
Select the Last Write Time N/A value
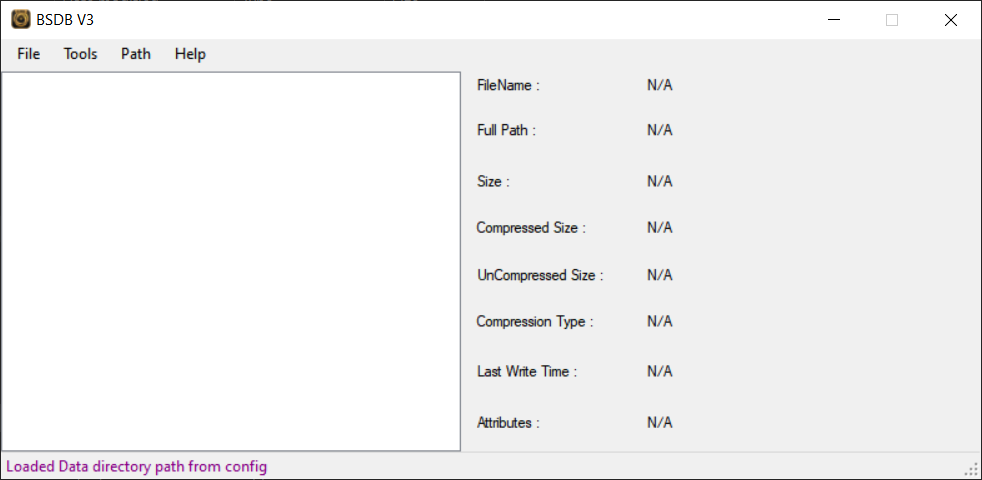(659, 372)
